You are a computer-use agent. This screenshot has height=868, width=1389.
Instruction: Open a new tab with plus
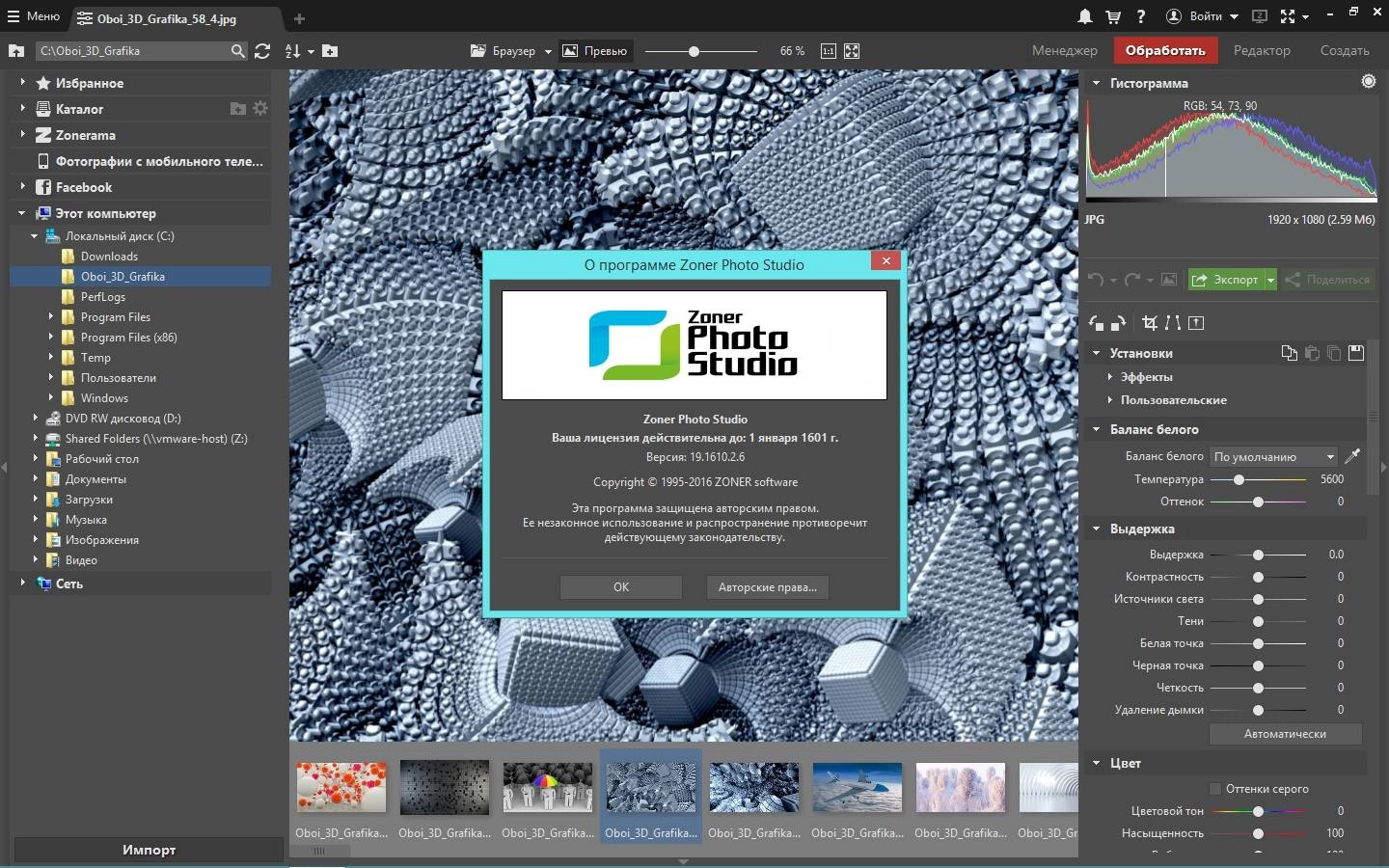coord(299,18)
